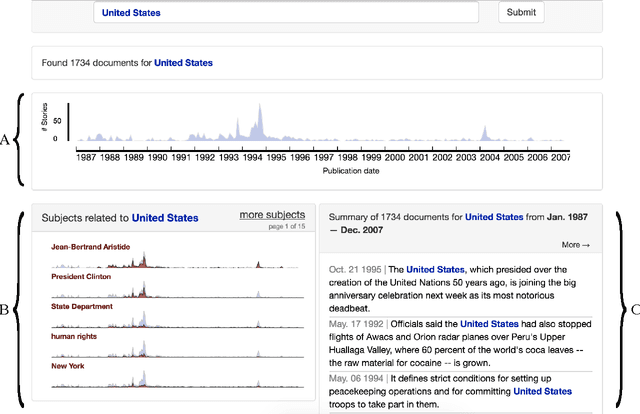Open United States link in May. 17 1992 snippet
Viewport: 640px width, 414px height.
click(489, 324)
